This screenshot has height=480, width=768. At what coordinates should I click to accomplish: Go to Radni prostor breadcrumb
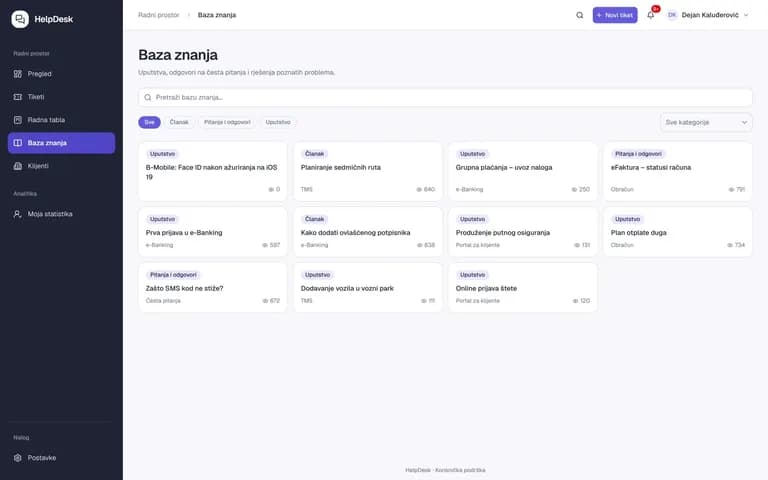(x=159, y=15)
